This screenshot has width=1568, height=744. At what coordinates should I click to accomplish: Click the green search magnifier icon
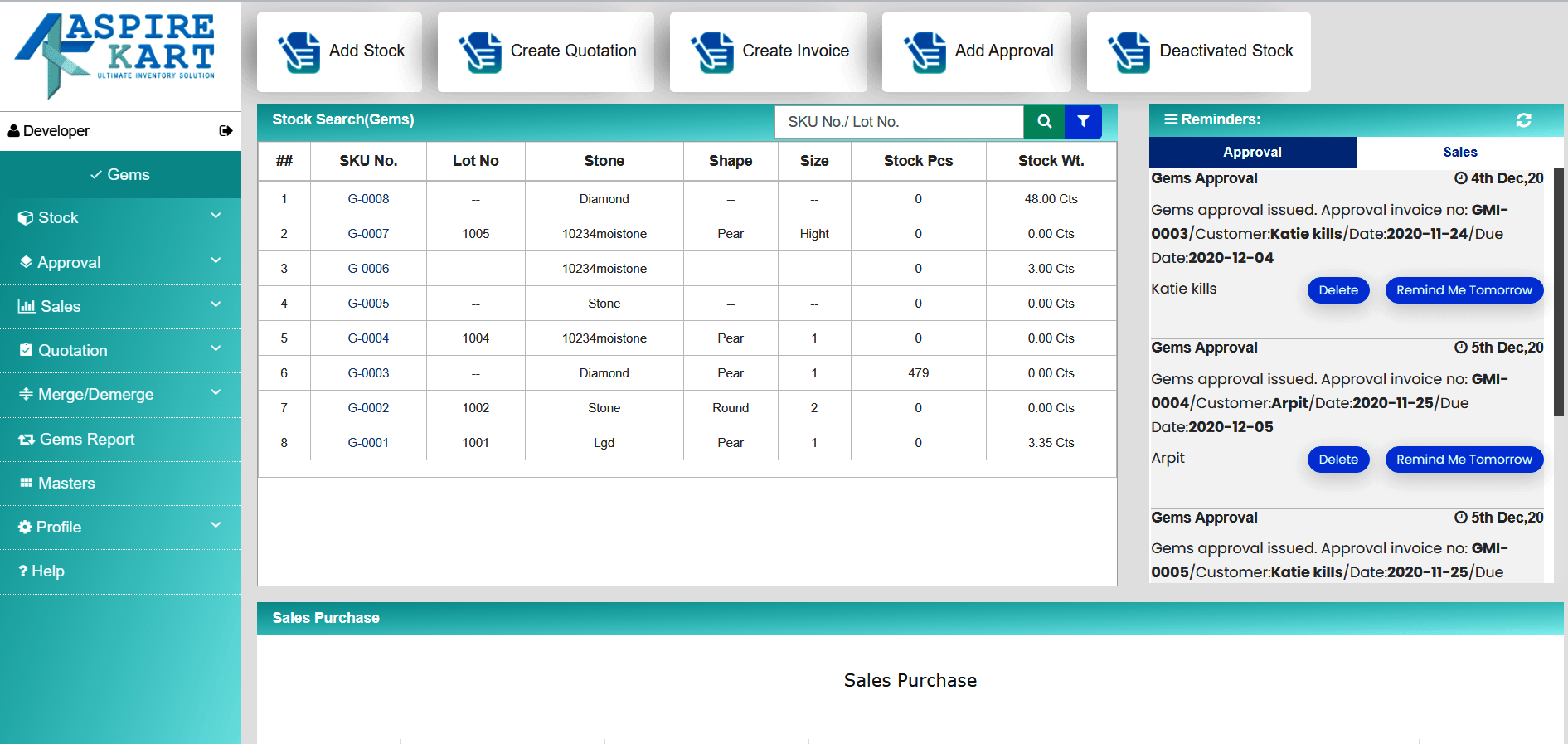pyautogui.click(x=1044, y=122)
